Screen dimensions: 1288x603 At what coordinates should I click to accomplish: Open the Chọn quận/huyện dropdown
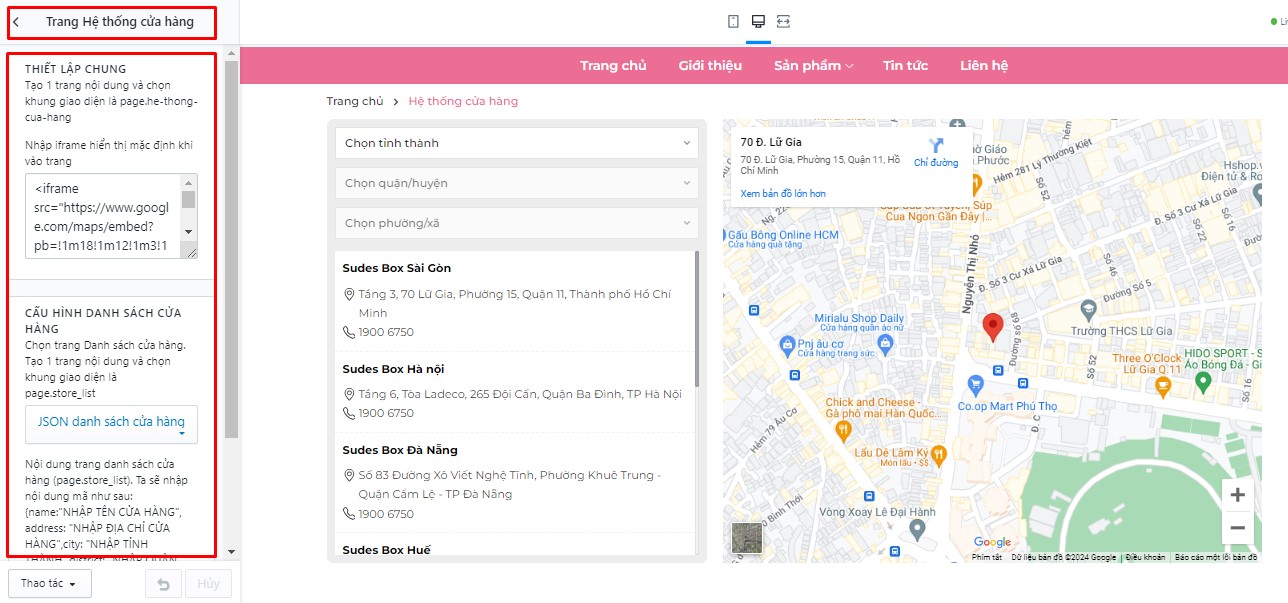pos(517,183)
